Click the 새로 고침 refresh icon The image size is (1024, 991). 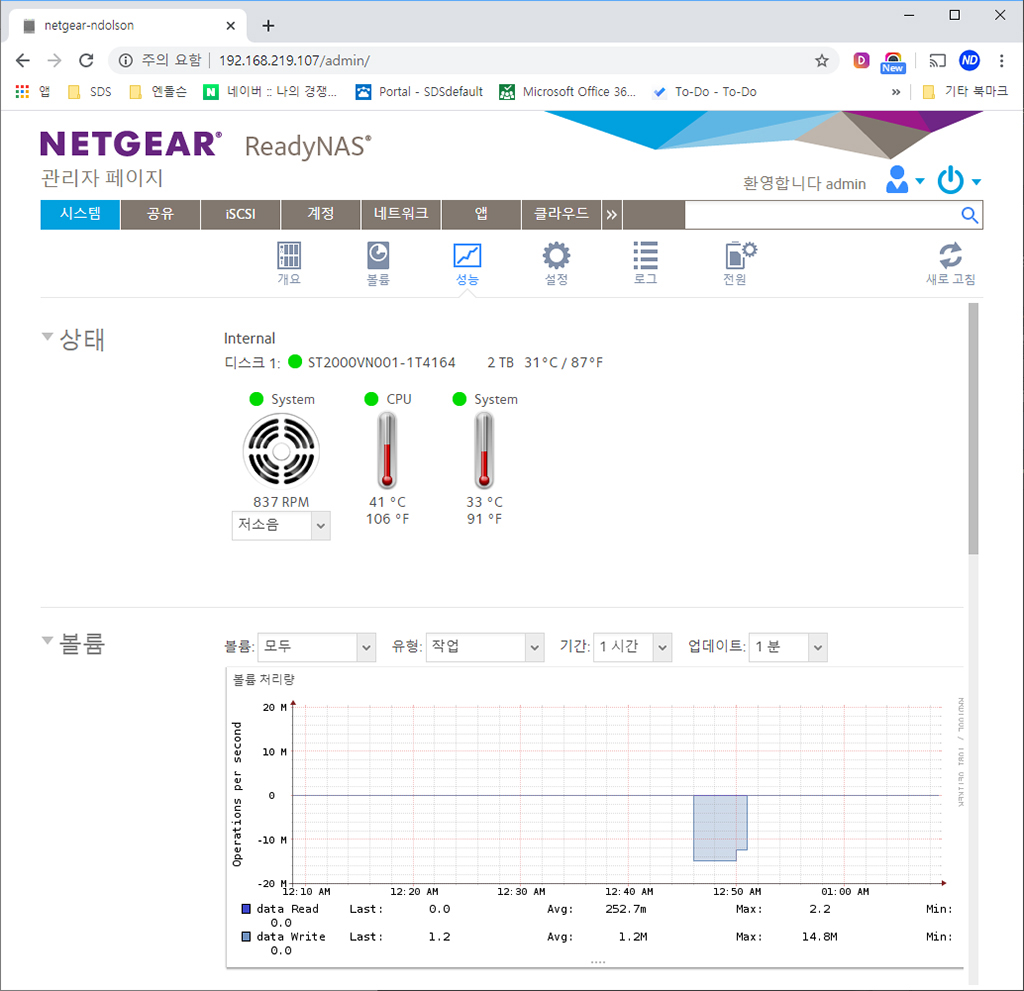click(x=951, y=263)
